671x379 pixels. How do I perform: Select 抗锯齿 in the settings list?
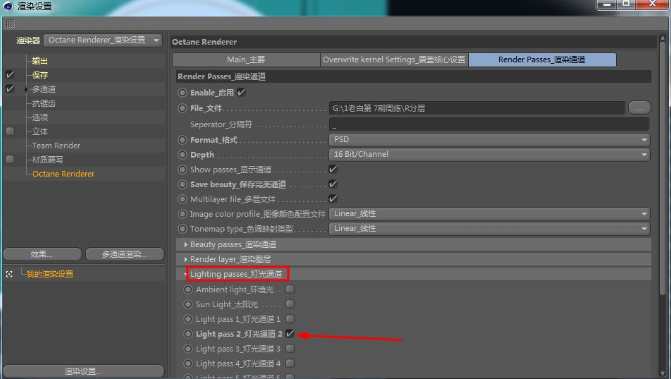coord(44,103)
